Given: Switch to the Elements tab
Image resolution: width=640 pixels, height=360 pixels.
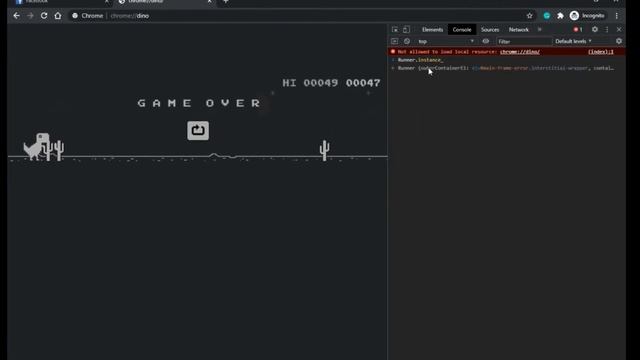Looking at the screenshot, I should (432, 29).
